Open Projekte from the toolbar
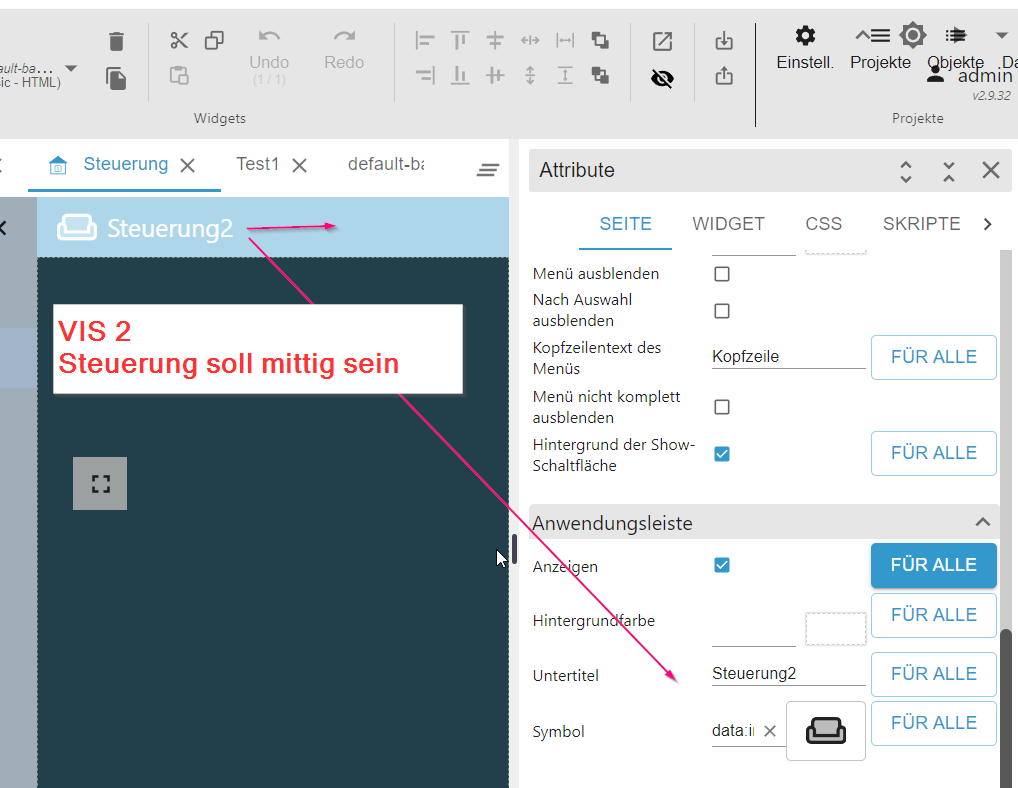Screen dimensions: 1018x788 (x=880, y=47)
